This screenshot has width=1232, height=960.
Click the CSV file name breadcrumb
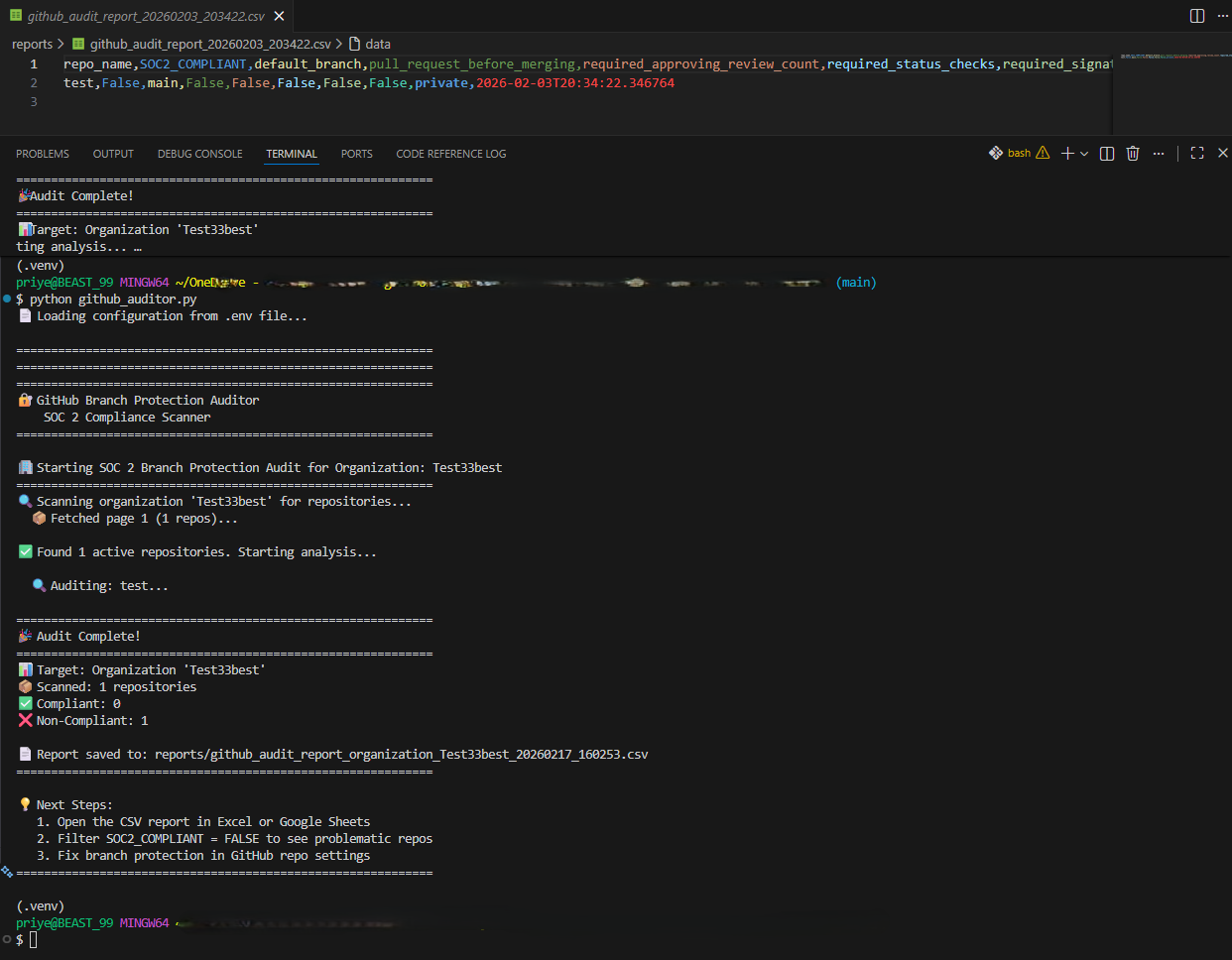[x=210, y=44]
